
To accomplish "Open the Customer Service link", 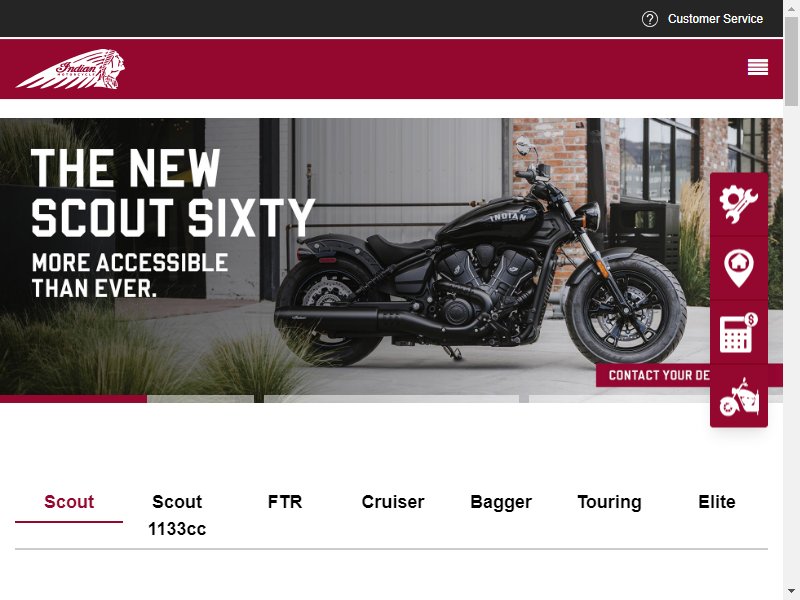I will (x=715, y=19).
